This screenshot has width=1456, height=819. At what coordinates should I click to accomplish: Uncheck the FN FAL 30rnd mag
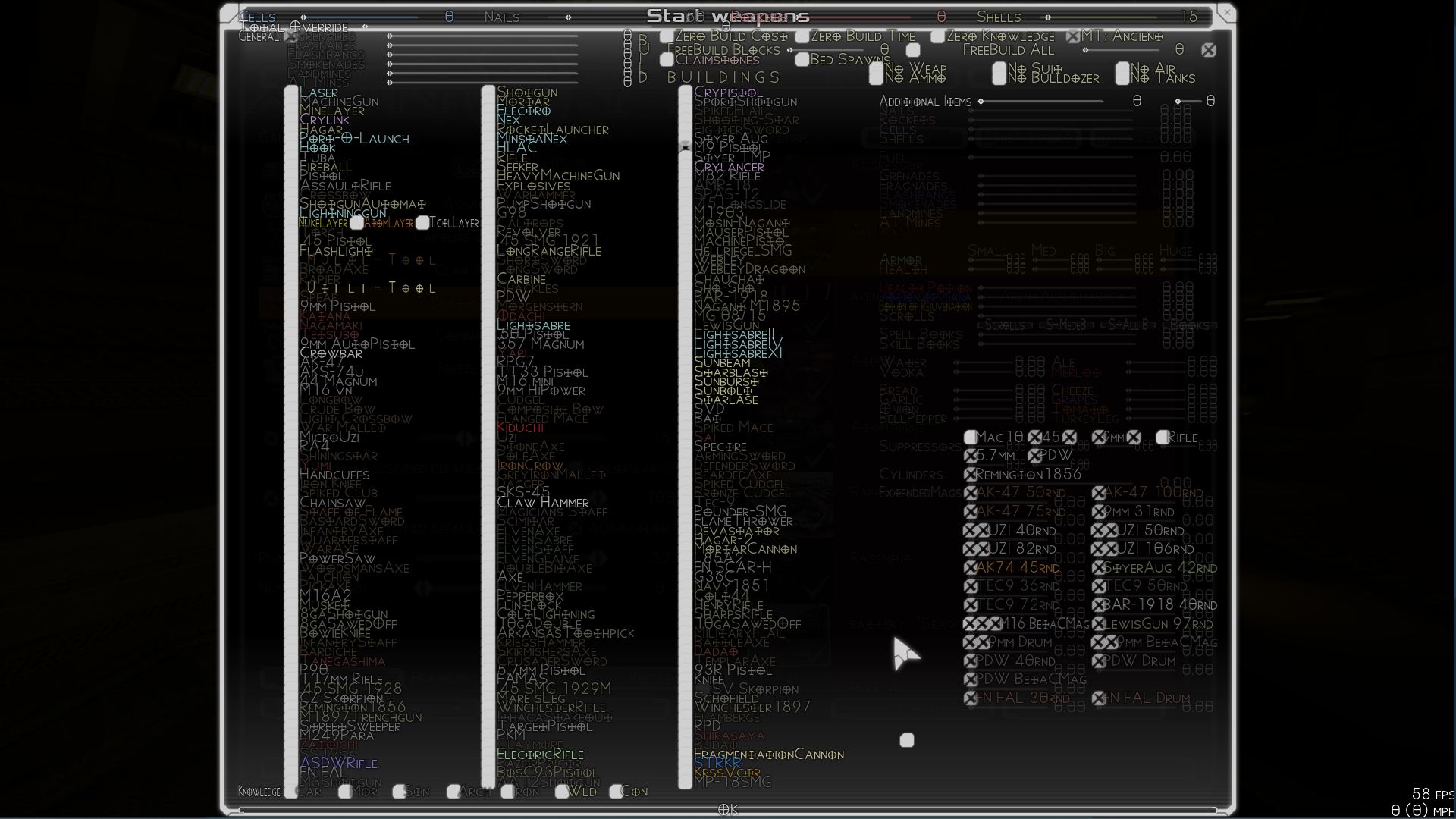pyautogui.click(x=971, y=698)
